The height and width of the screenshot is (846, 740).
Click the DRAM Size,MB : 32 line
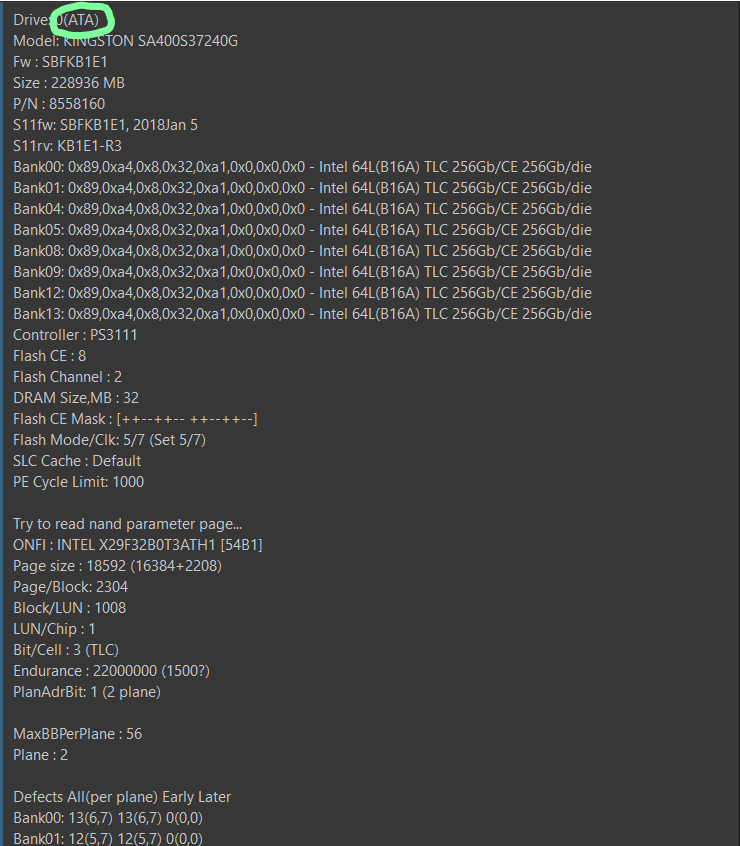(76, 398)
